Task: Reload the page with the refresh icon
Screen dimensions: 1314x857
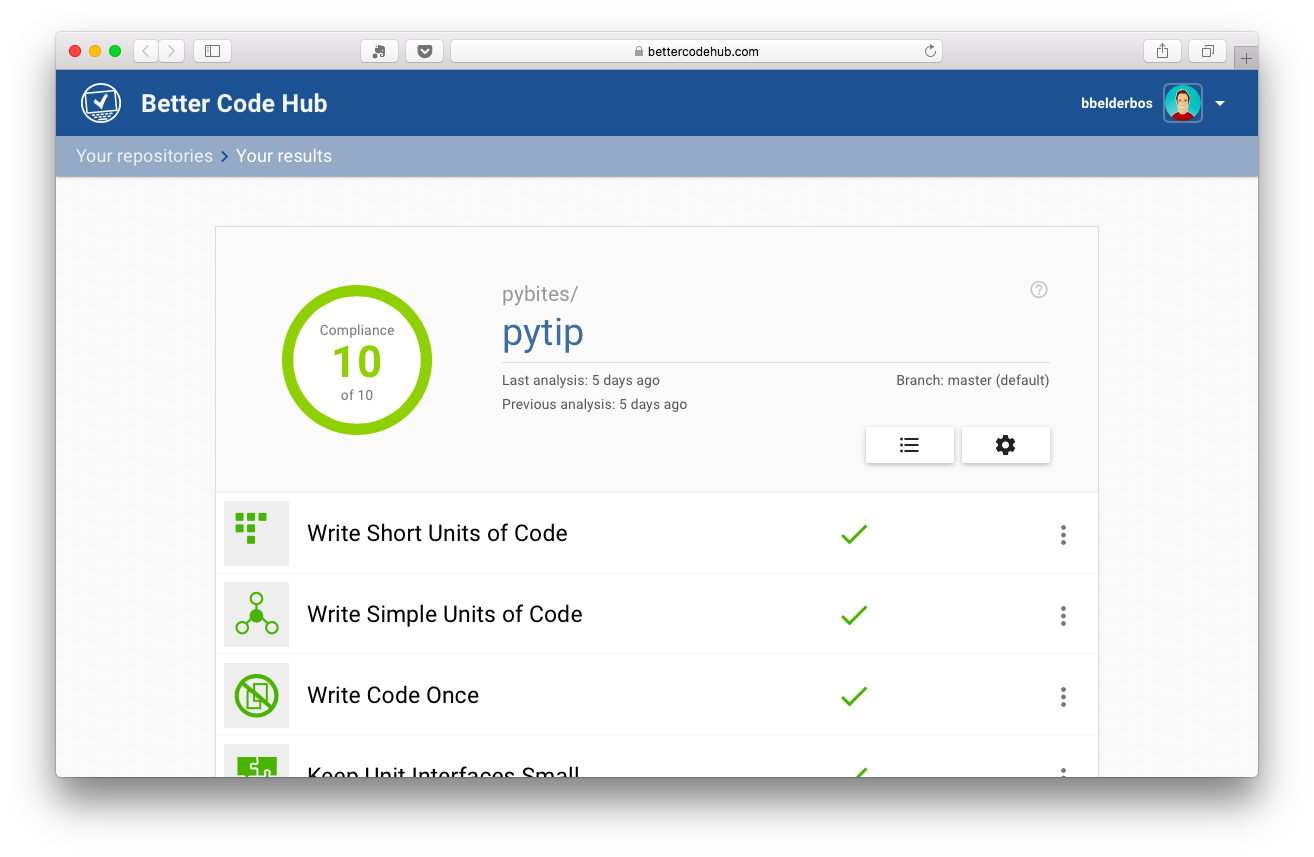Action: point(930,51)
